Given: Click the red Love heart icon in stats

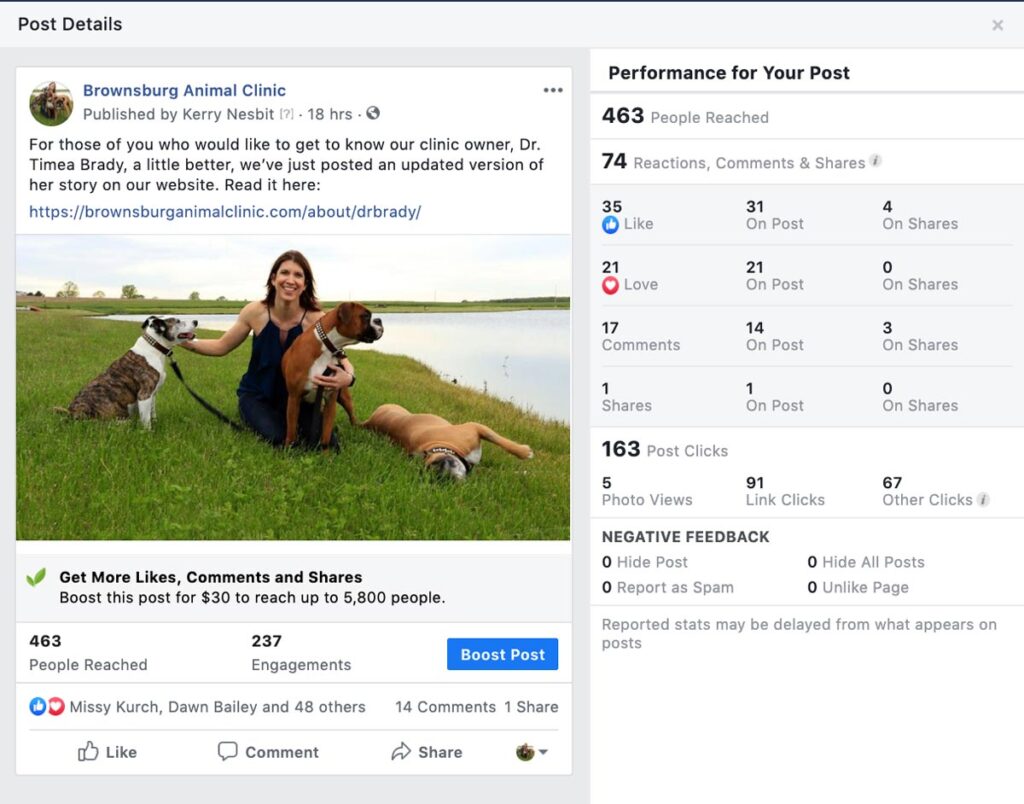Looking at the screenshot, I should (x=611, y=285).
